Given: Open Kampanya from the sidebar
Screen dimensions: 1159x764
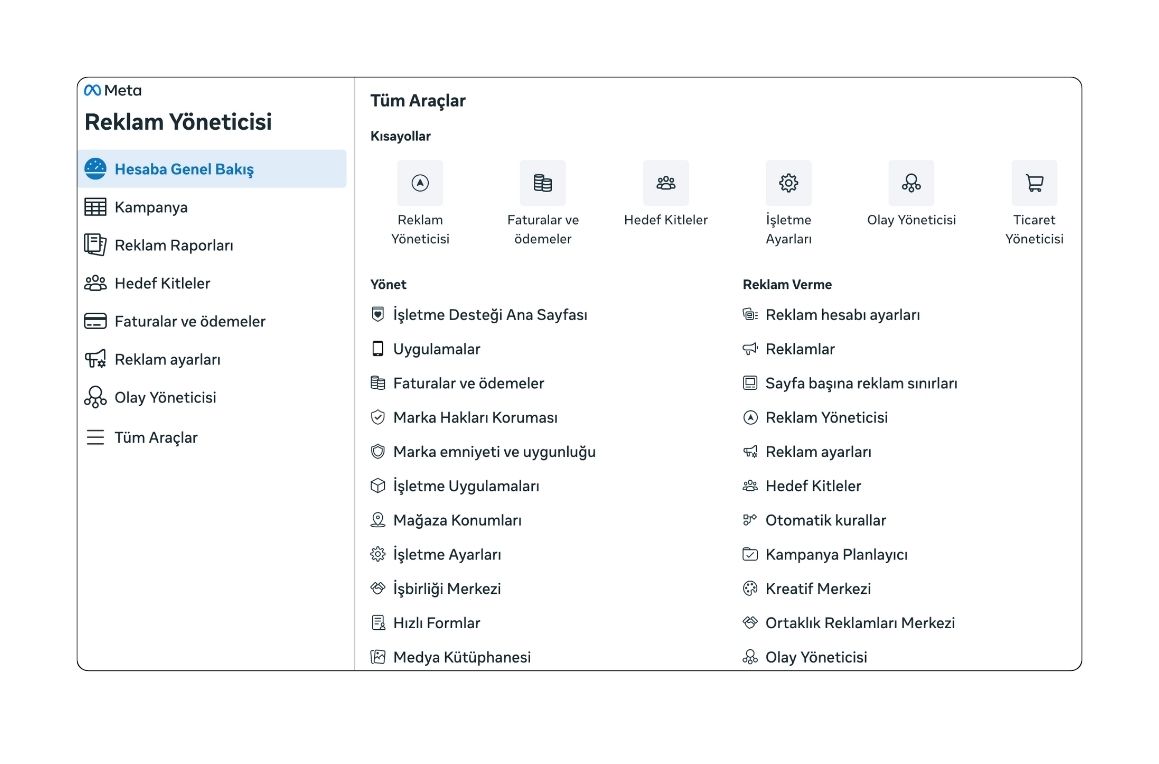Looking at the screenshot, I should pyautogui.click(x=151, y=207).
